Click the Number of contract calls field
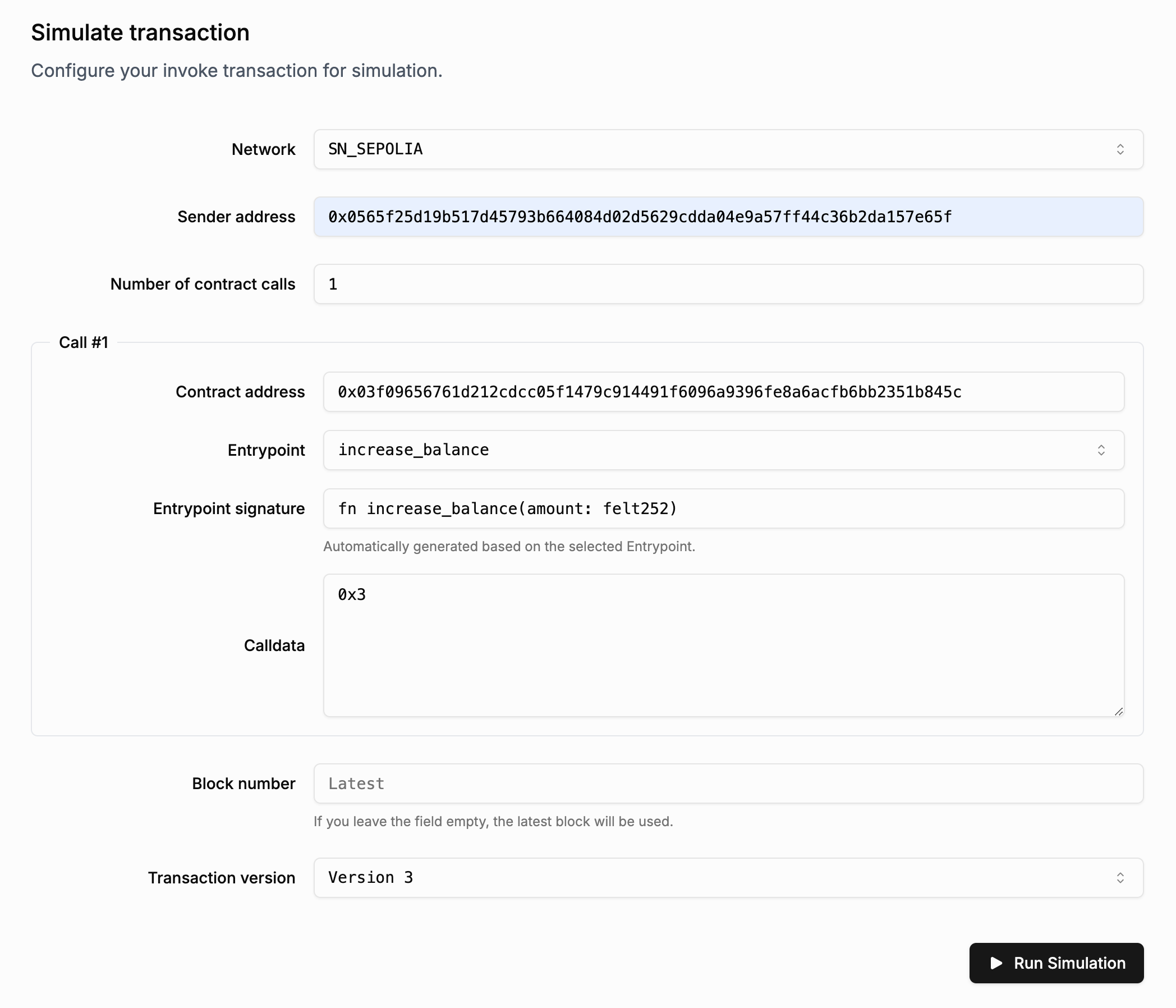 [x=728, y=284]
